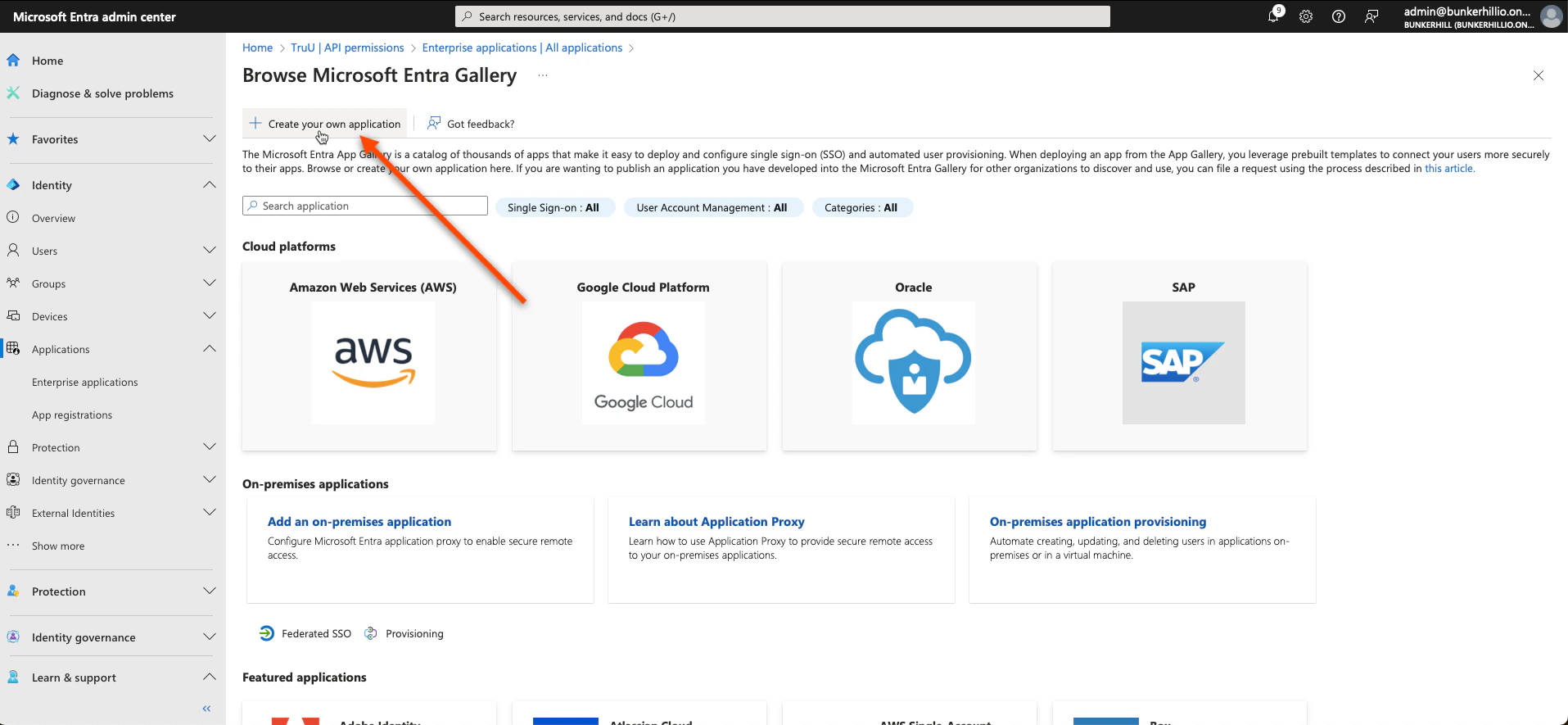The width and height of the screenshot is (1568, 725).
Task: Open Learn about Application Proxy
Action: point(716,521)
